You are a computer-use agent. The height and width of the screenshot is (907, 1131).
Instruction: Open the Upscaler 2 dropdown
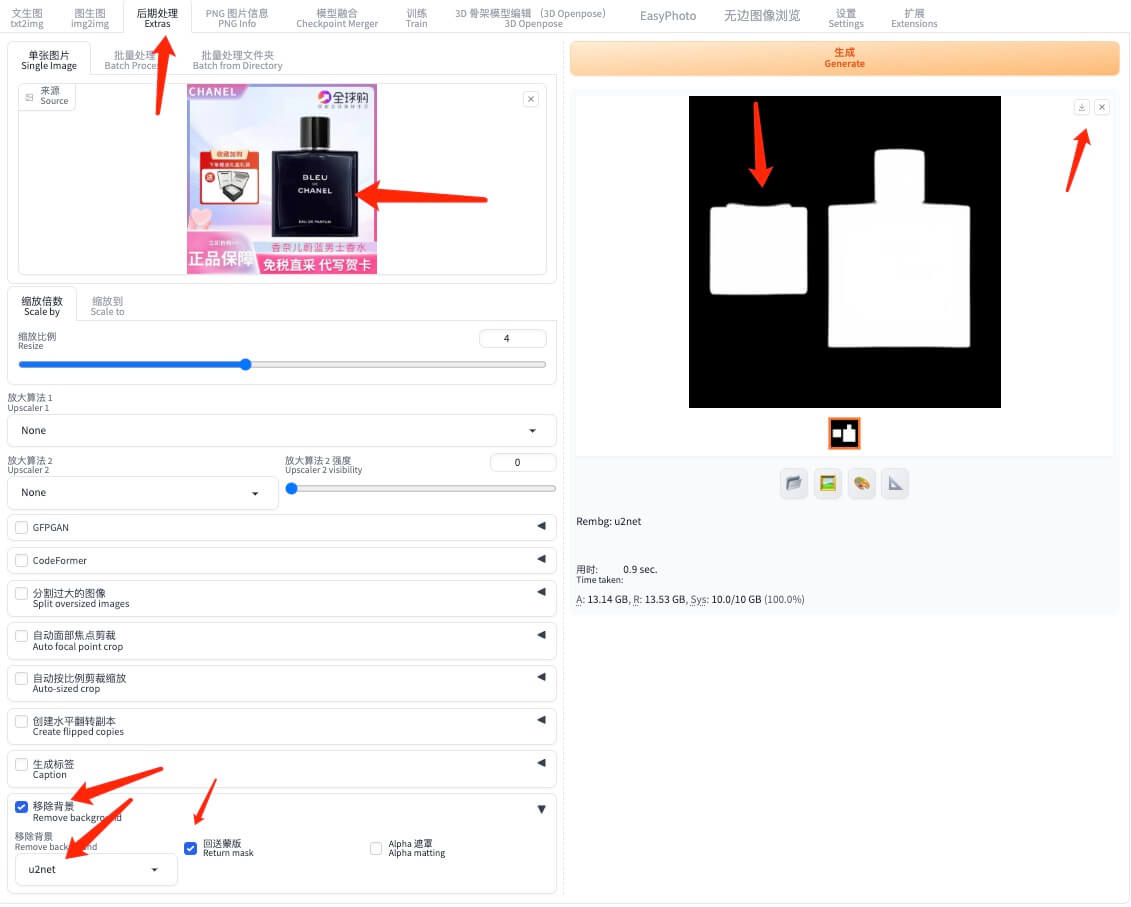[x=143, y=493]
